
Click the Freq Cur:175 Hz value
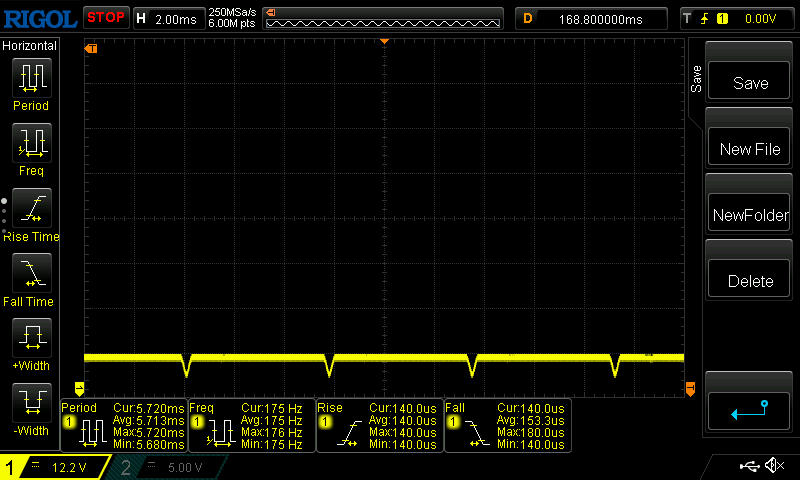(x=272, y=409)
